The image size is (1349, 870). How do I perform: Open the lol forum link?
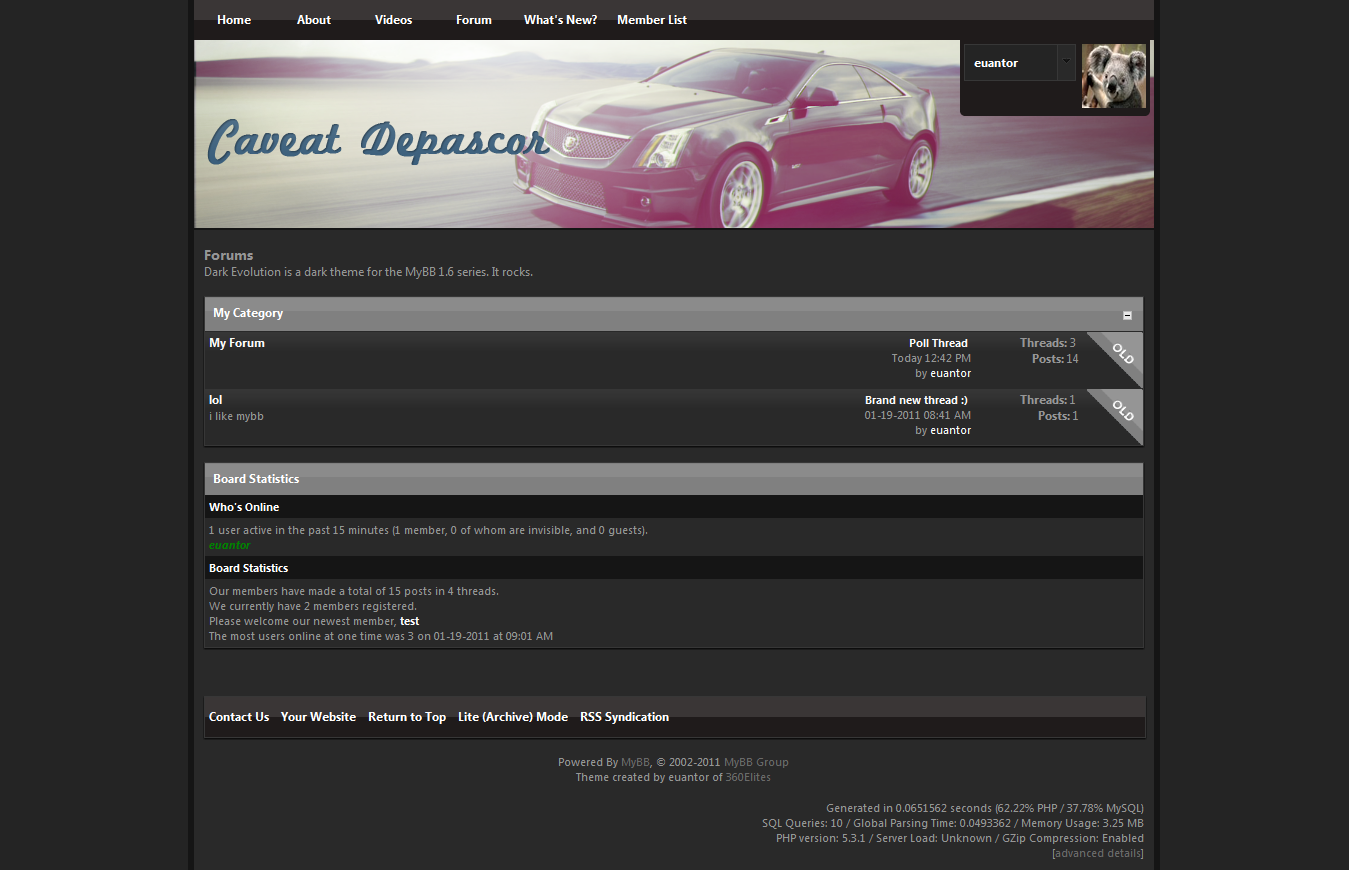click(215, 400)
